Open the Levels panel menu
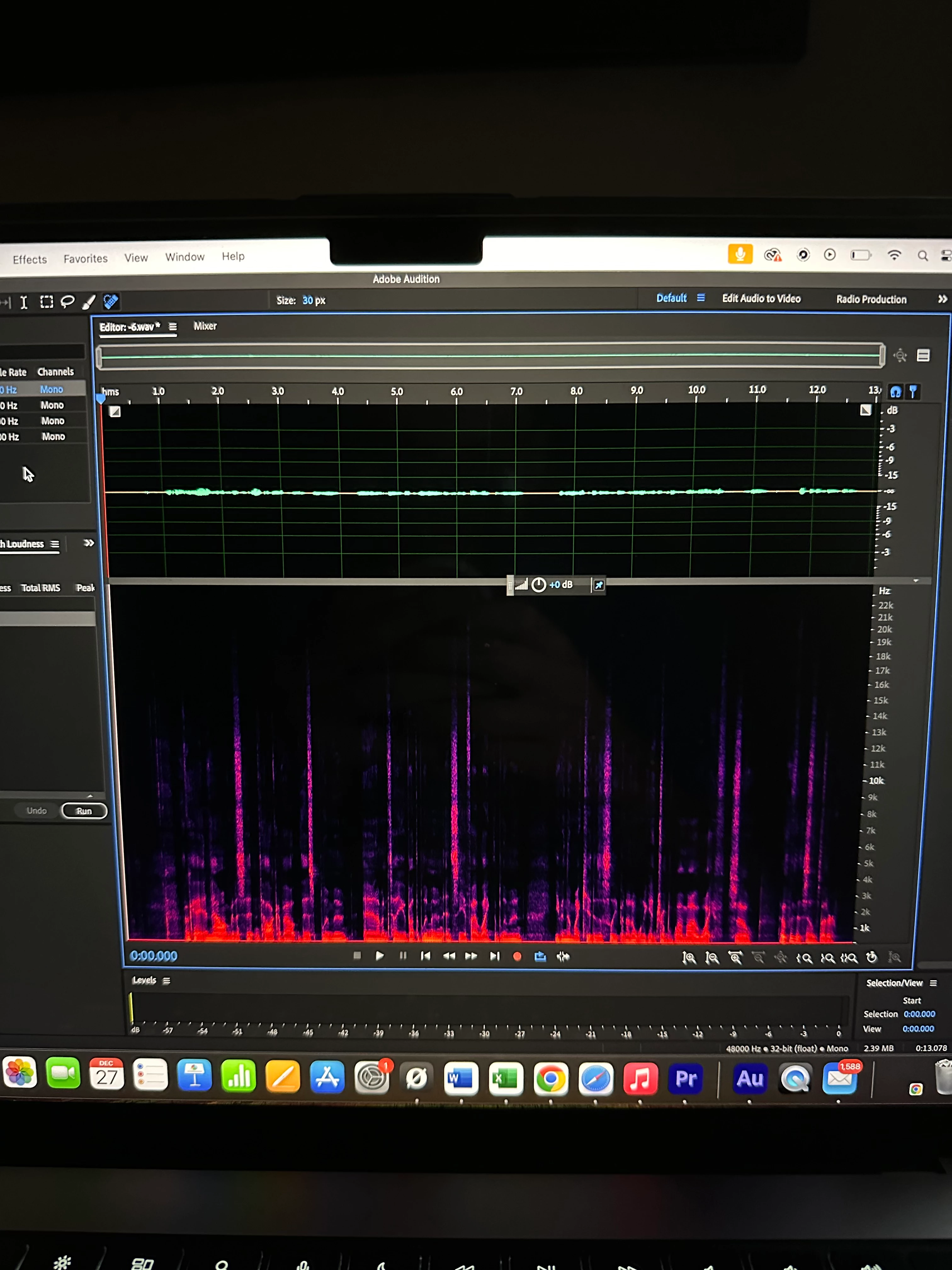 click(x=167, y=981)
